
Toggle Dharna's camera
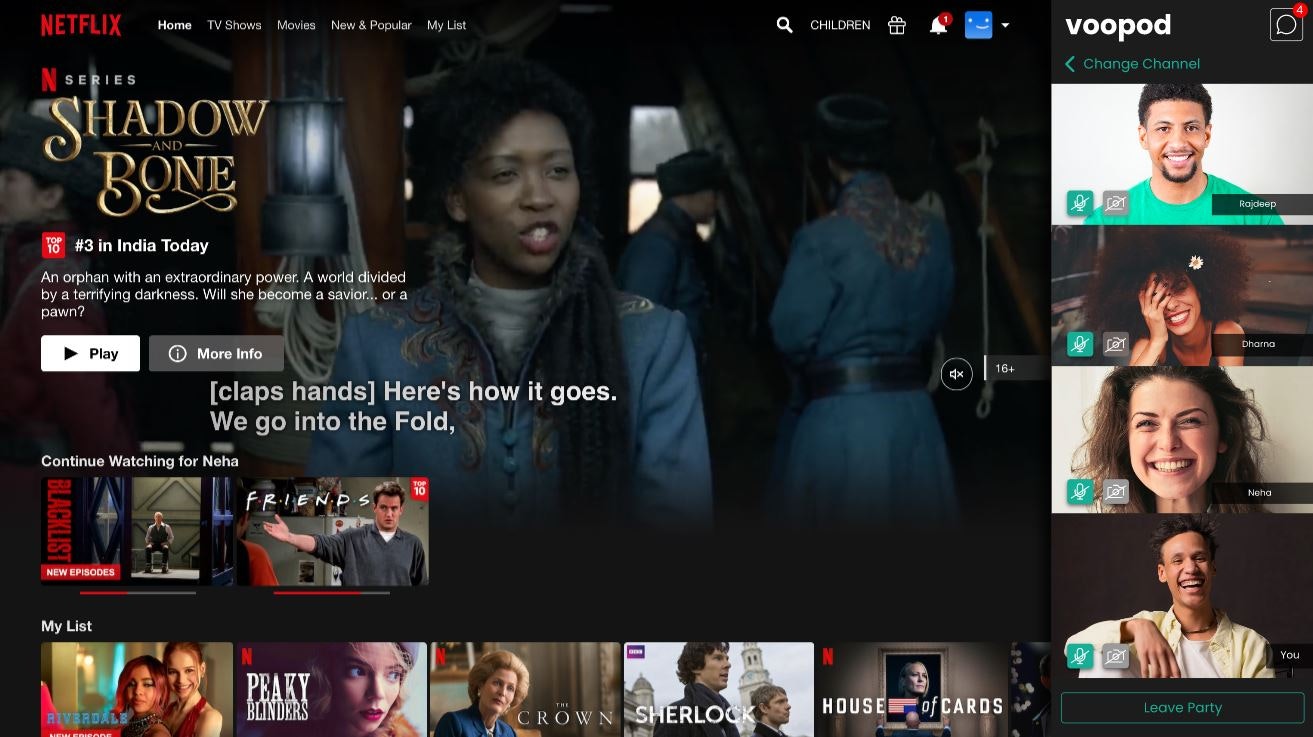click(x=1116, y=344)
